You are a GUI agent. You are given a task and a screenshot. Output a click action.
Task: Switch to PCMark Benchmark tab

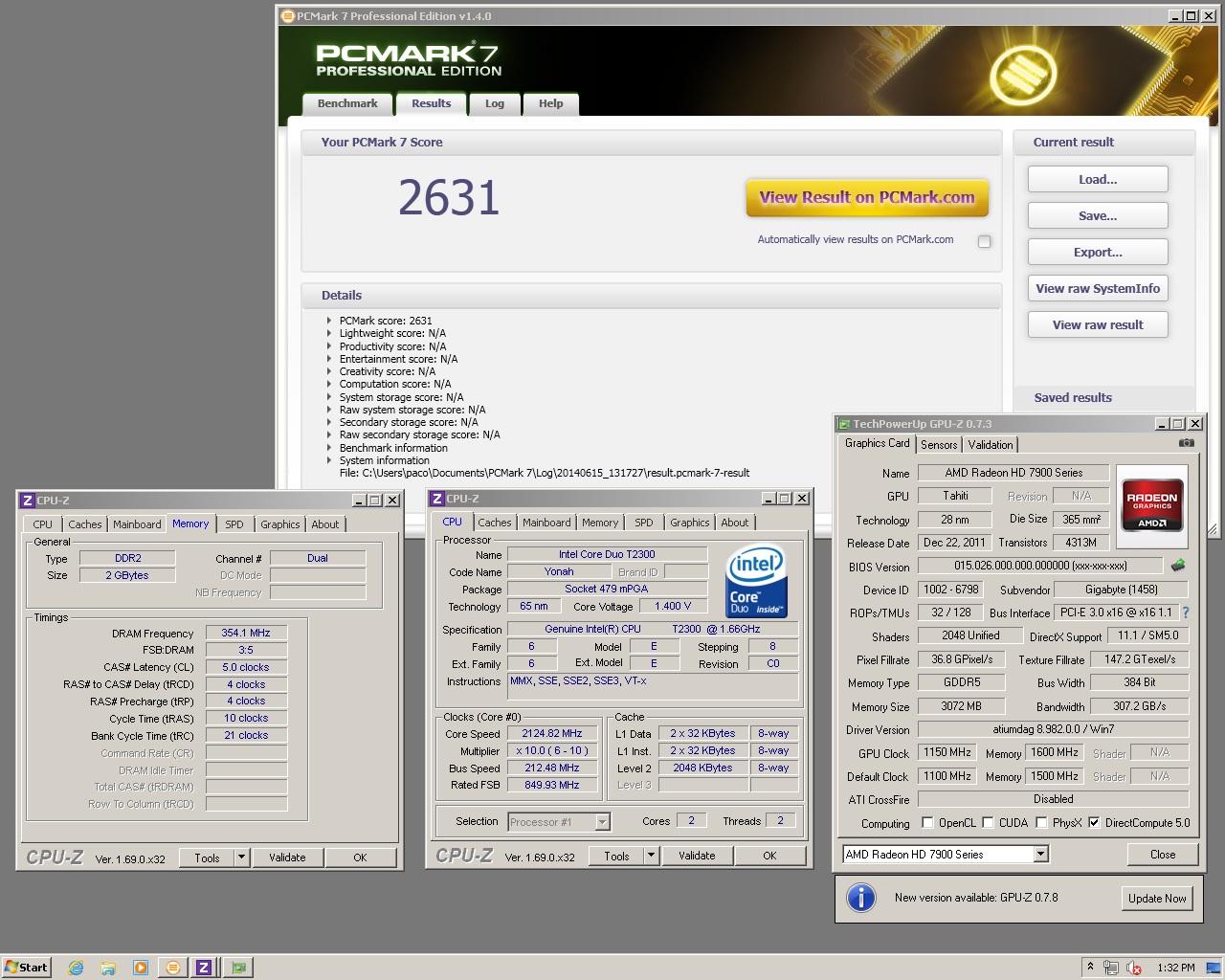347,103
